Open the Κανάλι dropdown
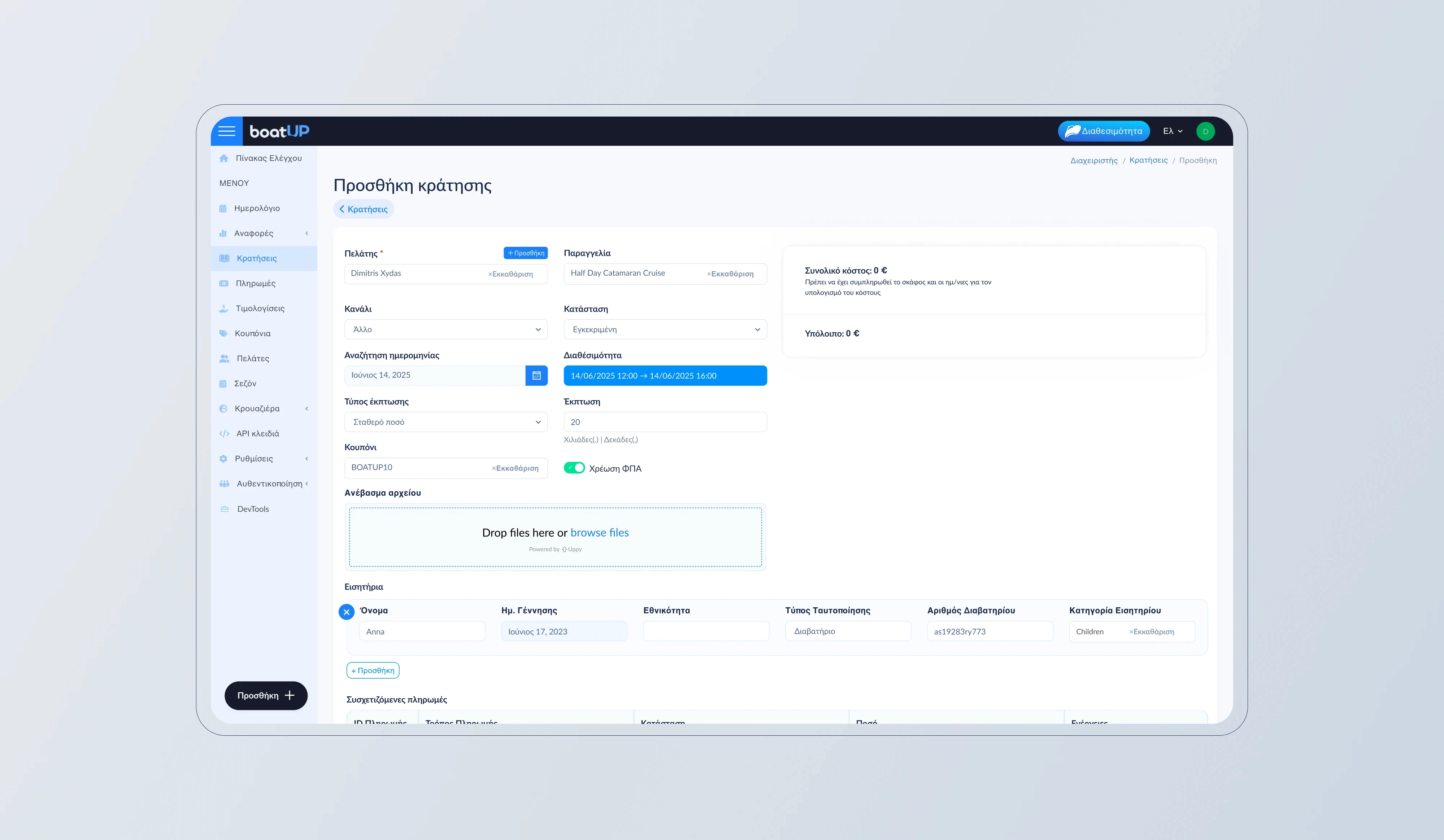Screen dimensions: 1444x840 pyautogui.click(x=446, y=329)
